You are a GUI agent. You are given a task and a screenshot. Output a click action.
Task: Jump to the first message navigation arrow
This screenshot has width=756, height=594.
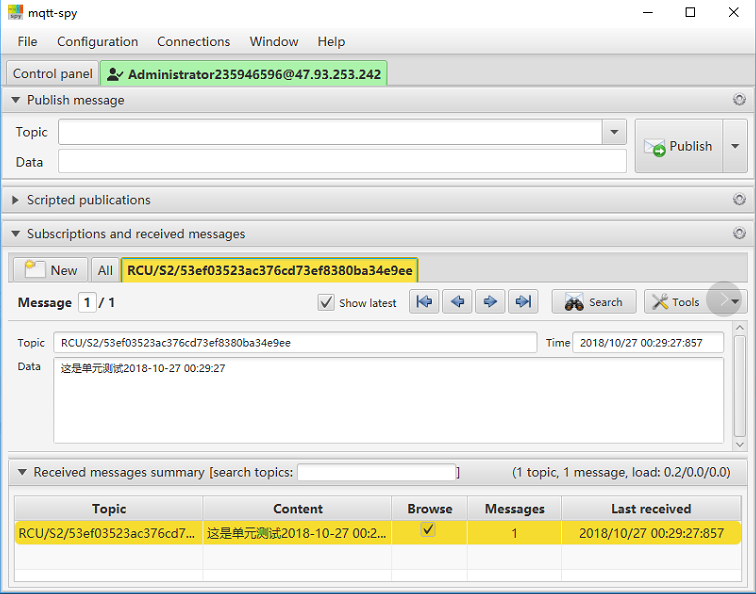[x=426, y=302]
